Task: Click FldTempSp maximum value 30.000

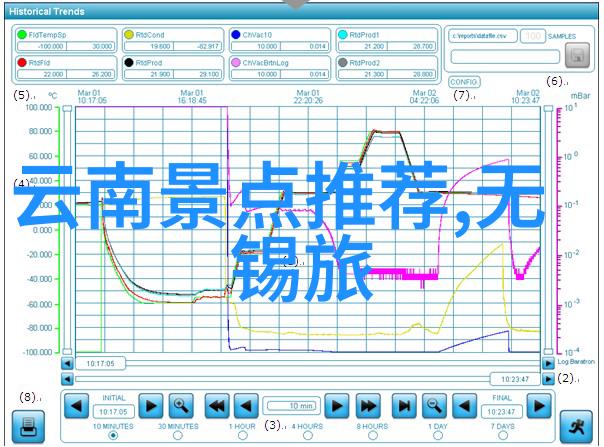Action: [91, 46]
